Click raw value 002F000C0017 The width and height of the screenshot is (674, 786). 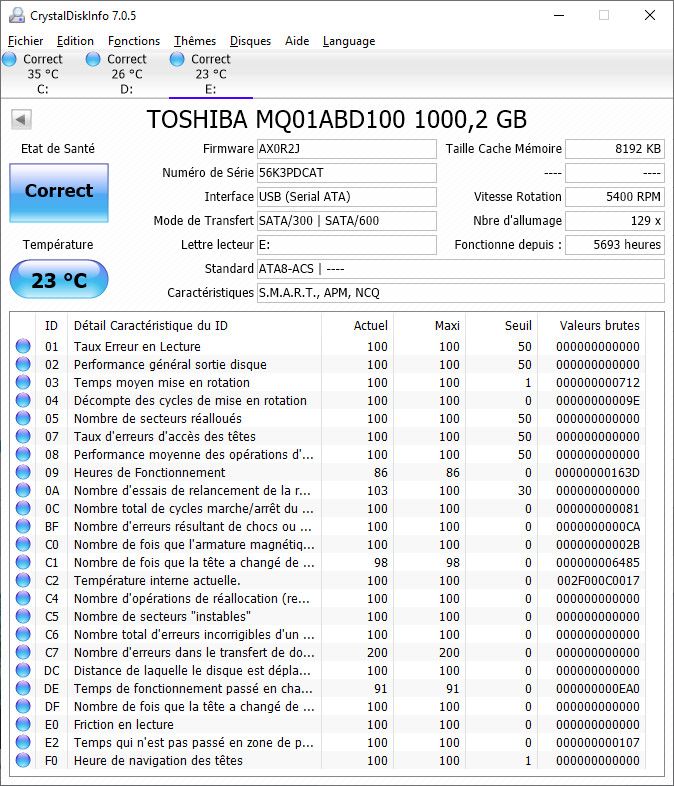[598, 580]
